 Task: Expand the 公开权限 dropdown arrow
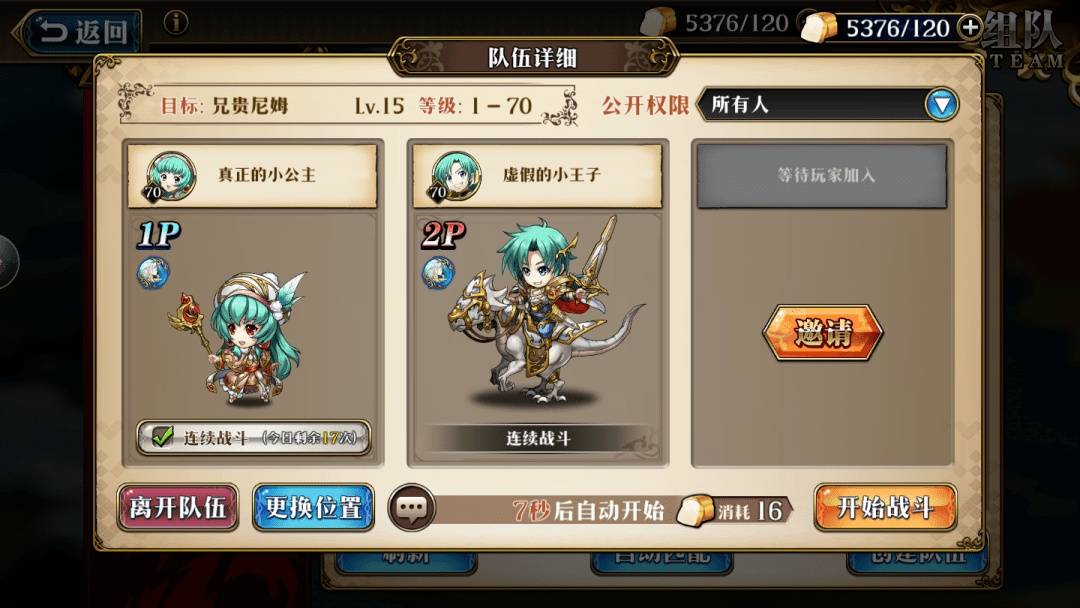(x=941, y=105)
